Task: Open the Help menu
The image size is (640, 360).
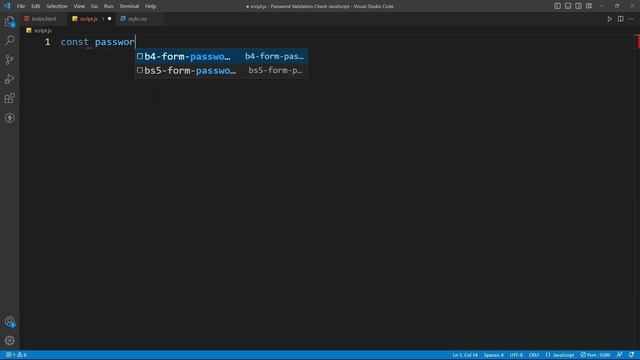Action: click(151, 6)
